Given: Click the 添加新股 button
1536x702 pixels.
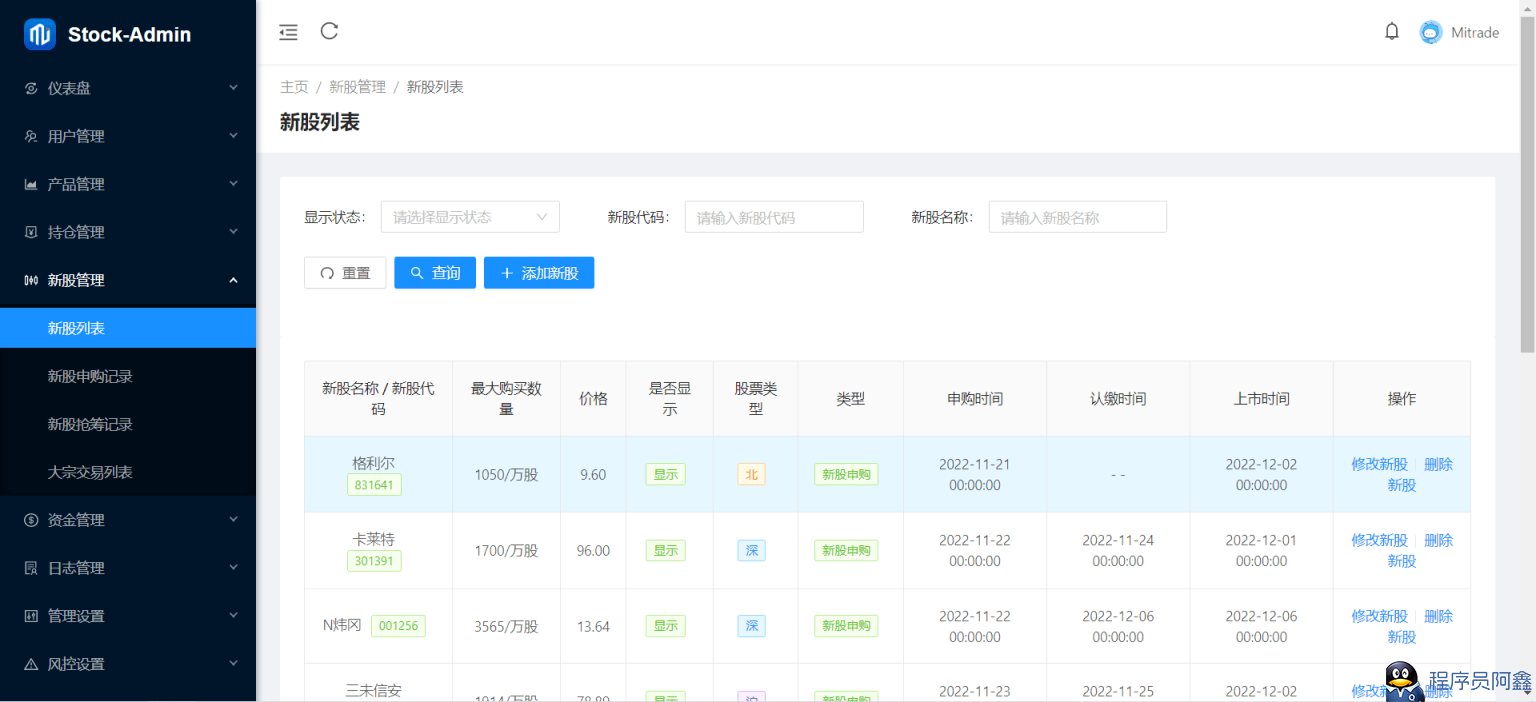Looking at the screenshot, I should pos(539,273).
